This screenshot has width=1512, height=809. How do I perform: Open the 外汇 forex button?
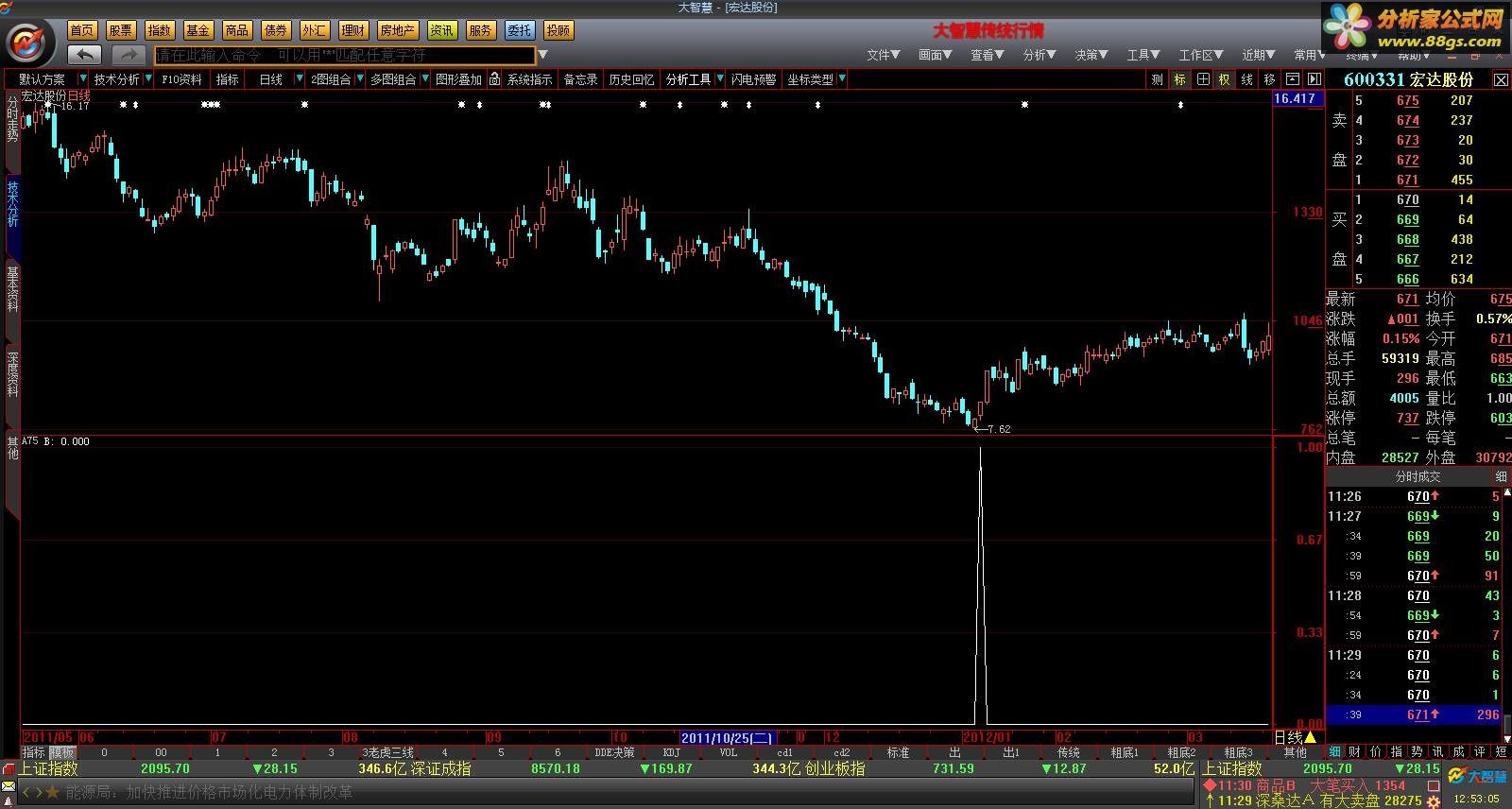[315, 30]
